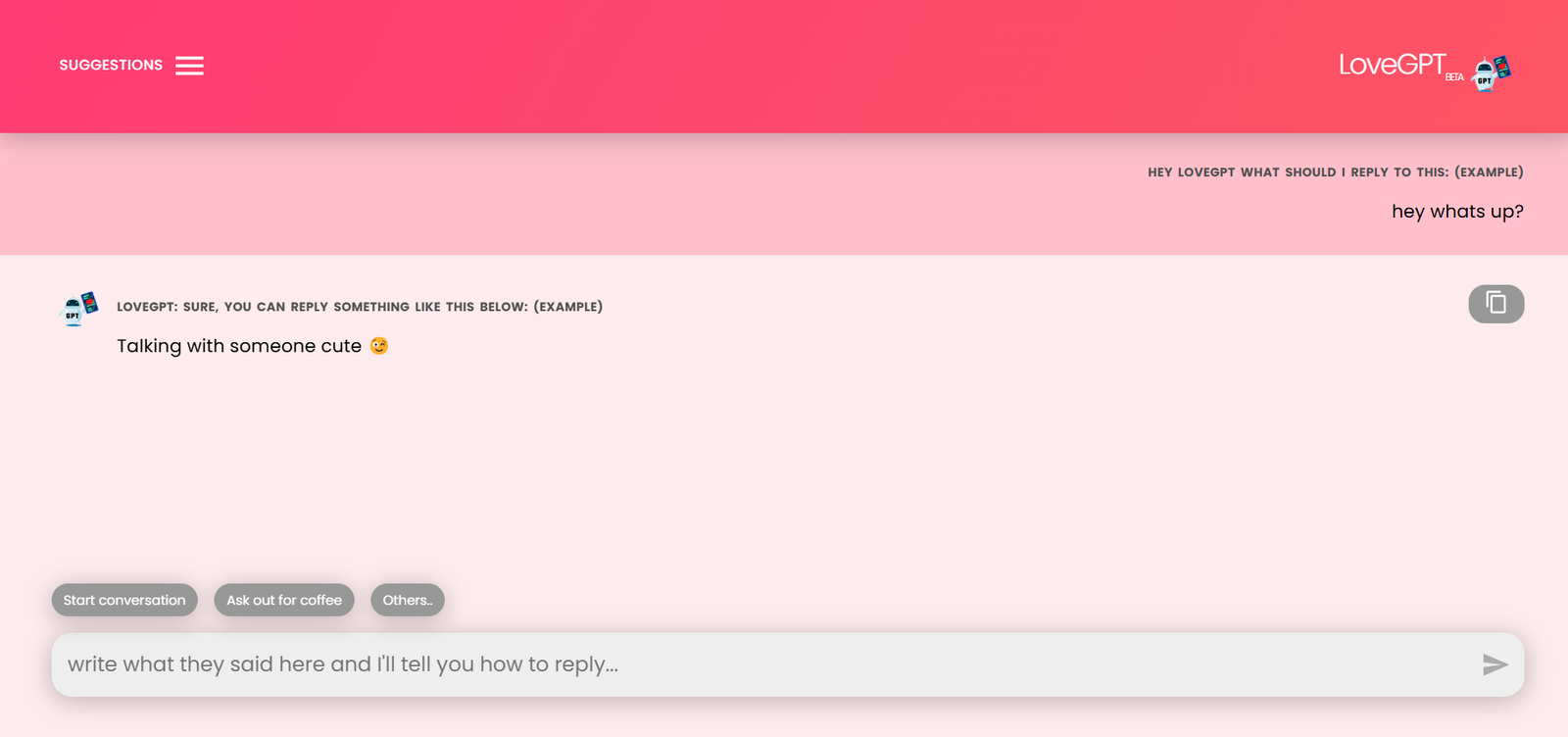The width and height of the screenshot is (1568, 737).
Task: Focus the 'write what they said' input
Action: pyautogui.click(x=764, y=664)
